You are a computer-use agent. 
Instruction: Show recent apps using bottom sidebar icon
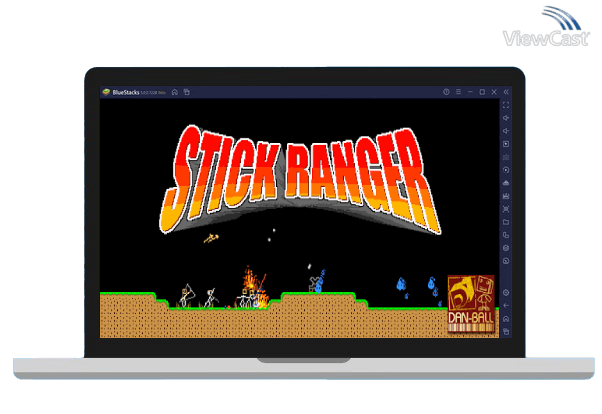pyautogui.click(x=506, y=331)
